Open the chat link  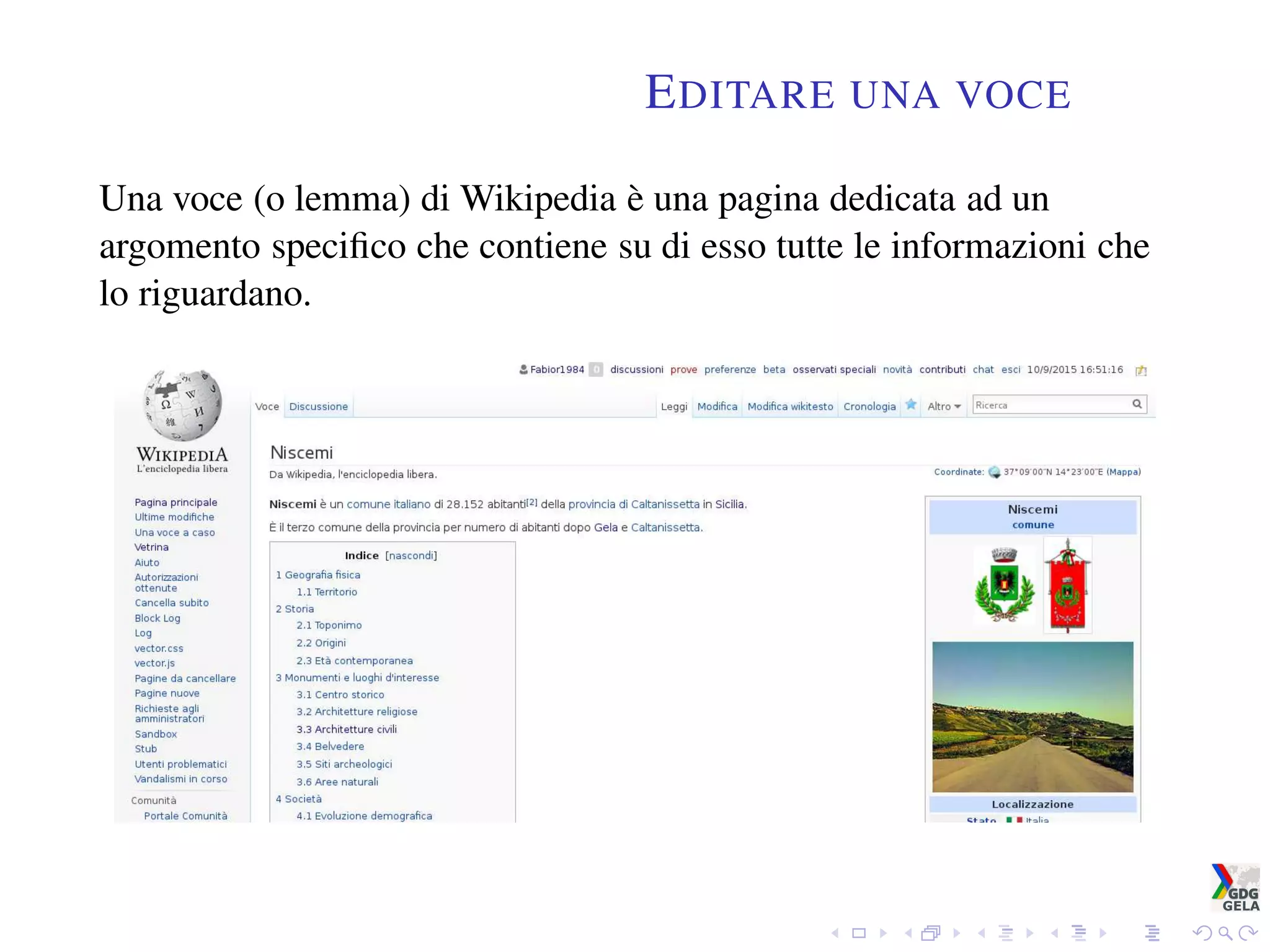[983, 369]
